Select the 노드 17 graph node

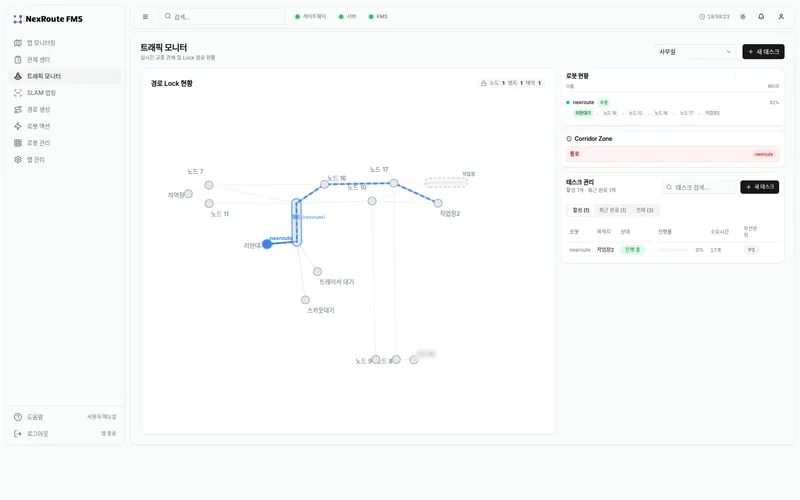coord(394,183)
